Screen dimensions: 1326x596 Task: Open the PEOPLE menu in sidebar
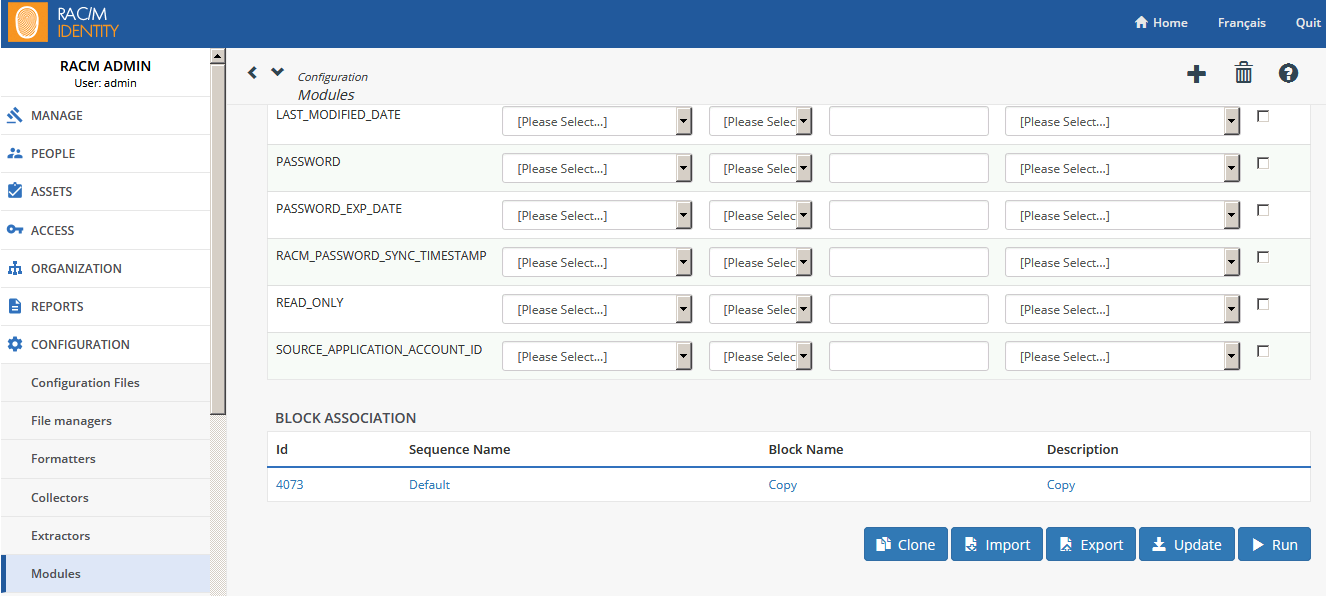click(x=105, y=153)
